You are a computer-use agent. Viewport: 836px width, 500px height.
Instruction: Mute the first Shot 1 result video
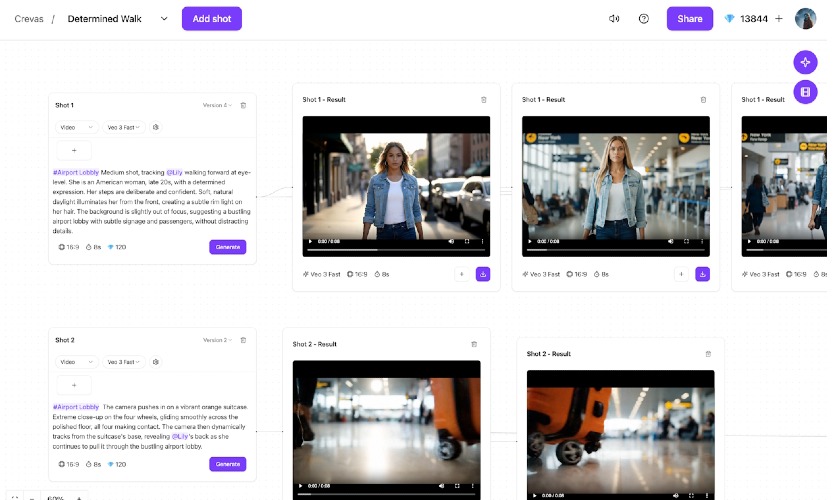(x=451, y=241)
